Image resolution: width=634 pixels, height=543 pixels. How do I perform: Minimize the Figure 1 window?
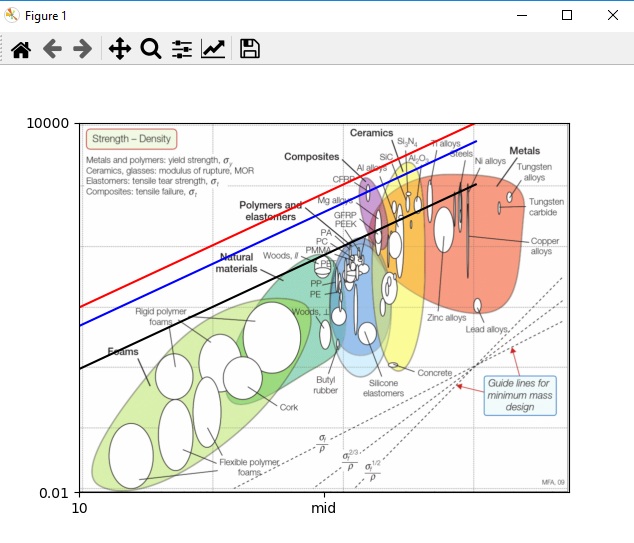[x=522, y=15]
